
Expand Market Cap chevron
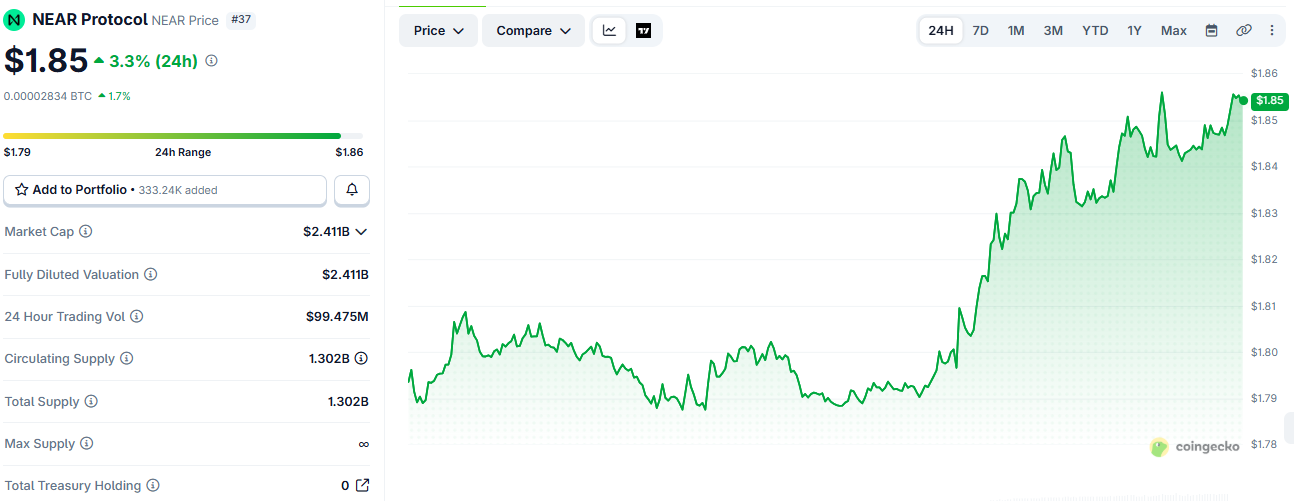pyautogui.click(x=361, y=231)
